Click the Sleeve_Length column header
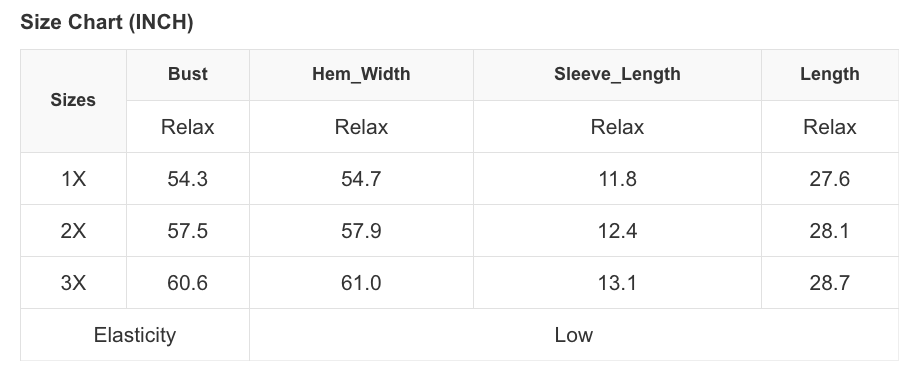This screenshot has width=922, height=388. point(617,74)
